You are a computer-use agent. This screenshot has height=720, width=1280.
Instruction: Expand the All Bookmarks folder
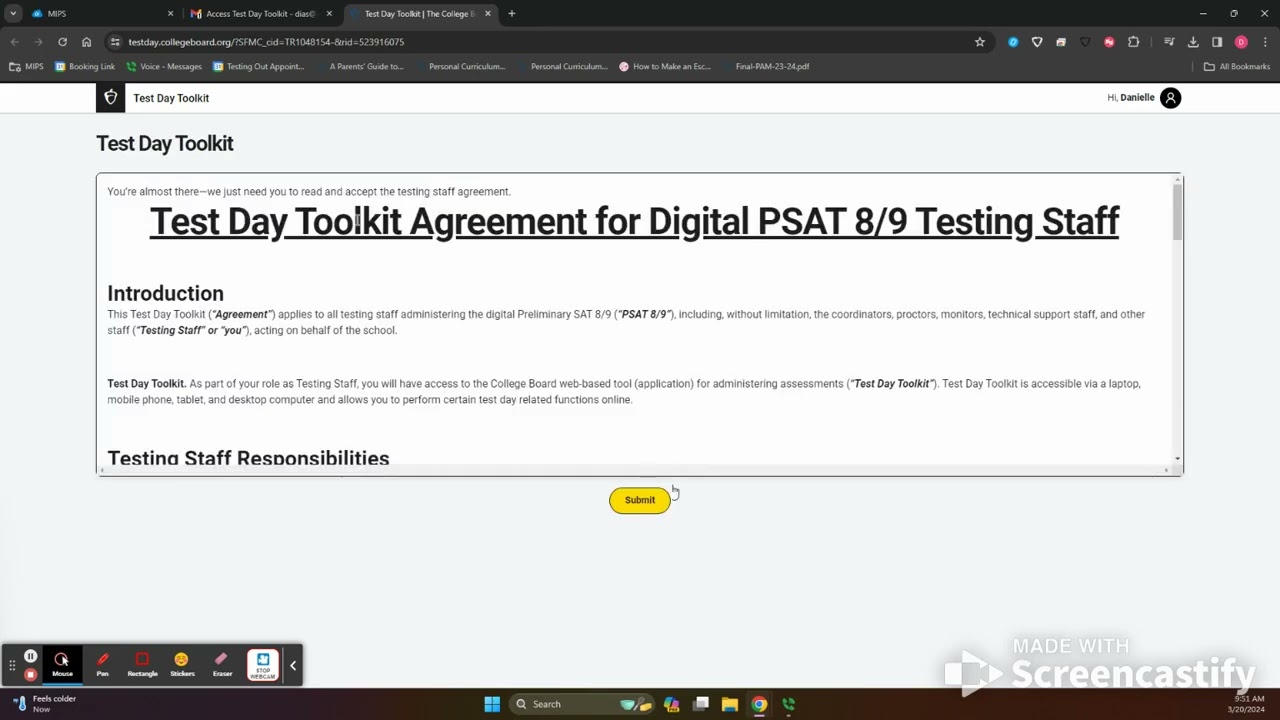click(1237, 67)
